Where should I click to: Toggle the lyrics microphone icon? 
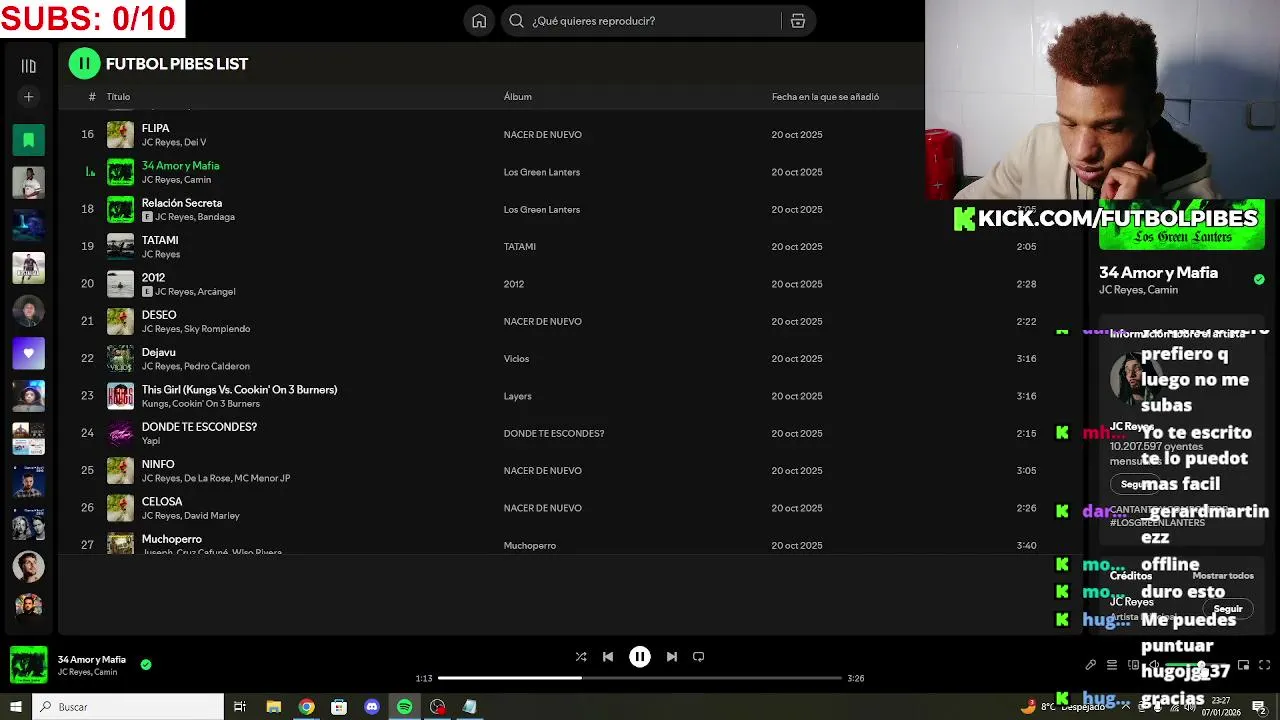(1091, 665)
